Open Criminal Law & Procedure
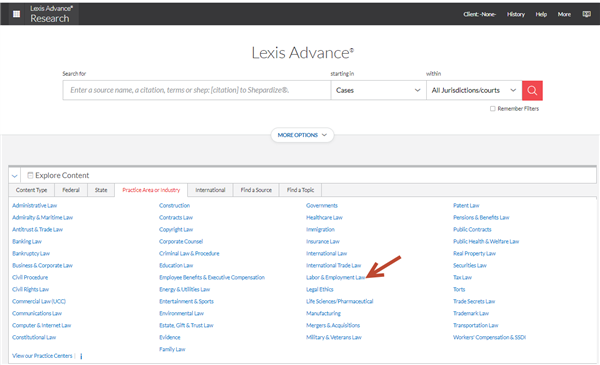Image resolution: width=600 pixels, height=365 pixels. tap(189, 253)
